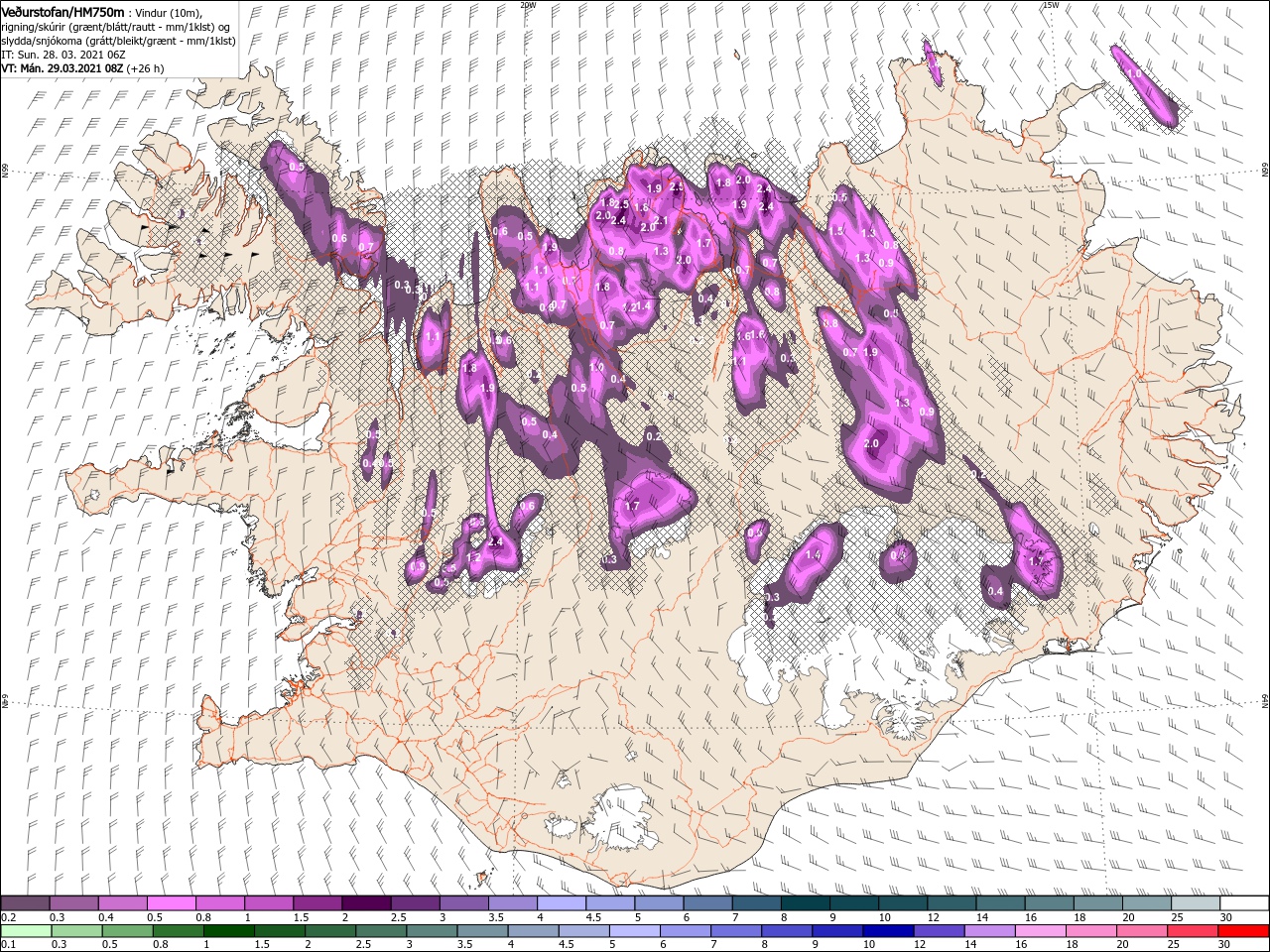
Task: Pick the 0.5 bright pink swatch in upper scale
Action: [x=171, y=903]
